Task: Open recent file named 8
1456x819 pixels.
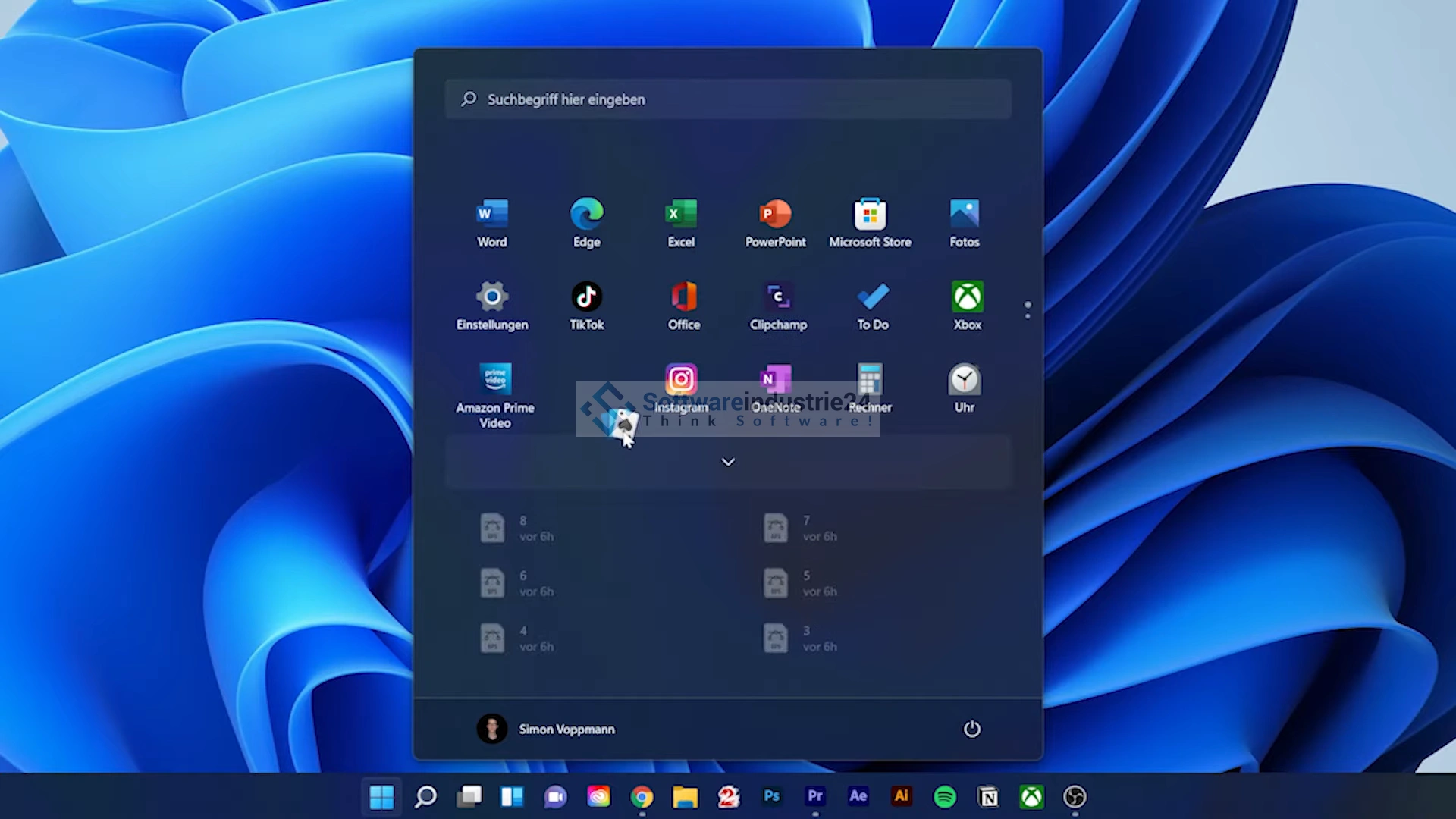Action: [x=523, y=528]
